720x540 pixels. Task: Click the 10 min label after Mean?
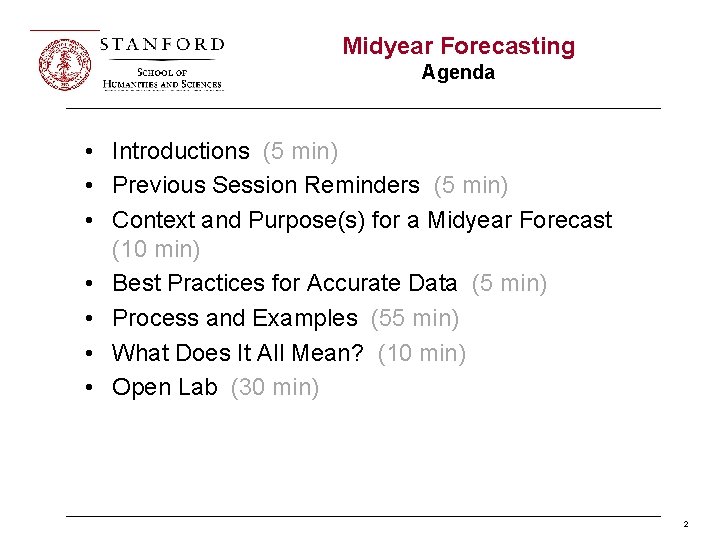pyautogui.click(x=422, y=353)
